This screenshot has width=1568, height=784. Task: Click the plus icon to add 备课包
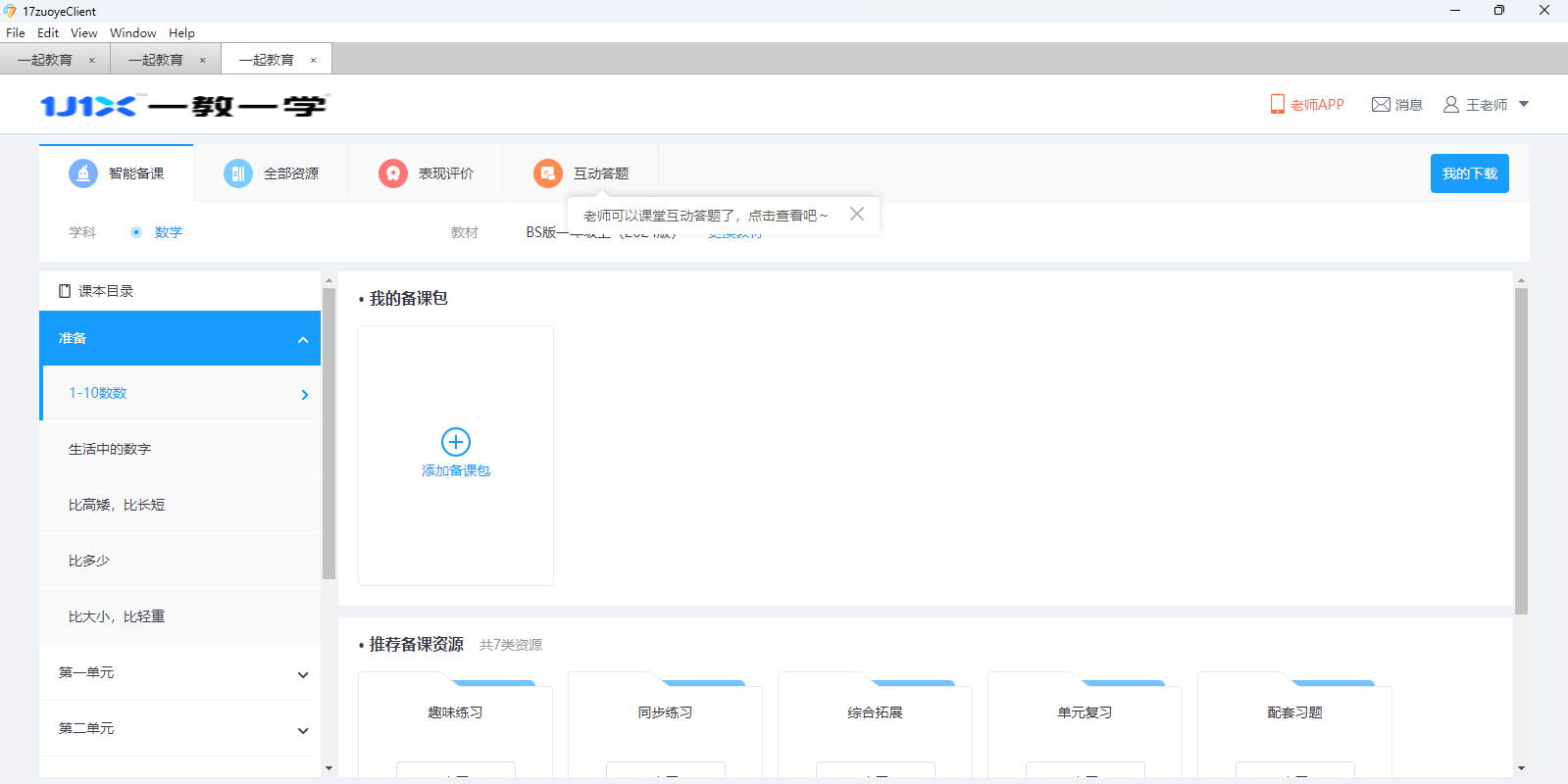pyautogui.click(x=456, y=442)
